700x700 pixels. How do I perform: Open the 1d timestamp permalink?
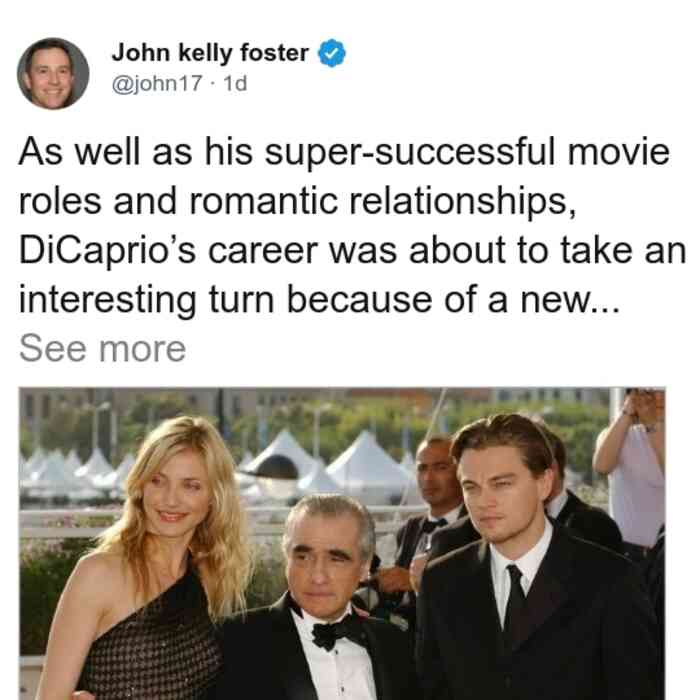(x=235, y=83)
